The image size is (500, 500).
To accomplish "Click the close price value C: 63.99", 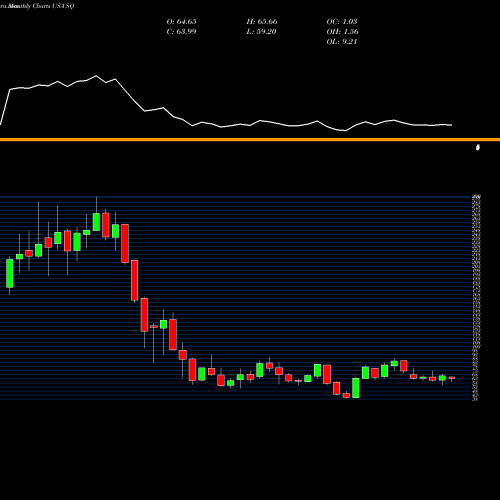I will pyautogui.click(x=181, y=32).
